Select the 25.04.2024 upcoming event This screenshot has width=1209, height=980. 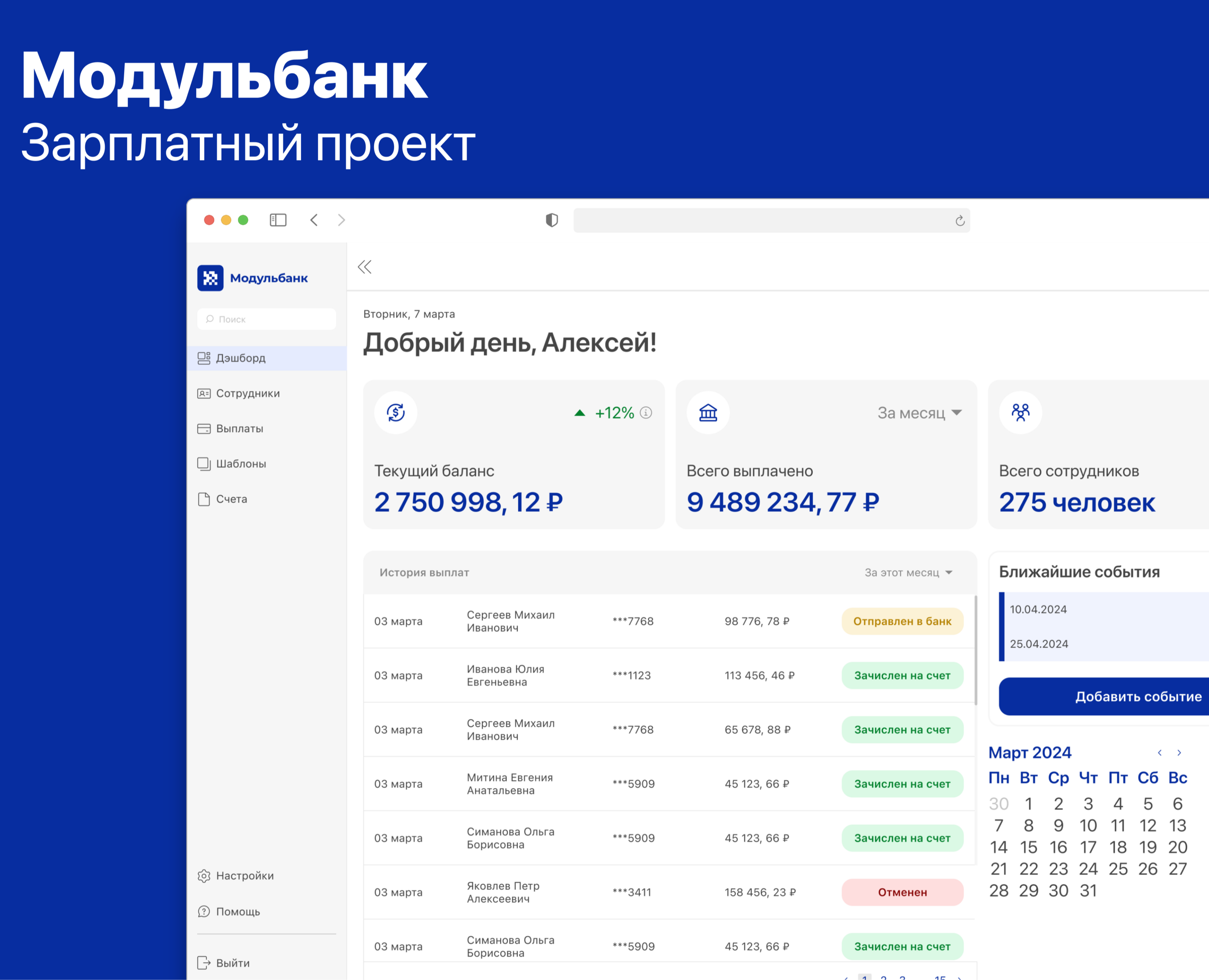click(x=1039, y=644)
